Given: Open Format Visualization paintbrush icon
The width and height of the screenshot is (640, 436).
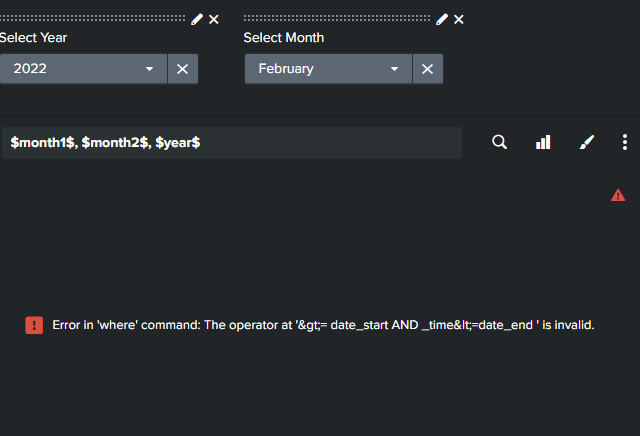Looking at the screenshot, I should [587, 143].
